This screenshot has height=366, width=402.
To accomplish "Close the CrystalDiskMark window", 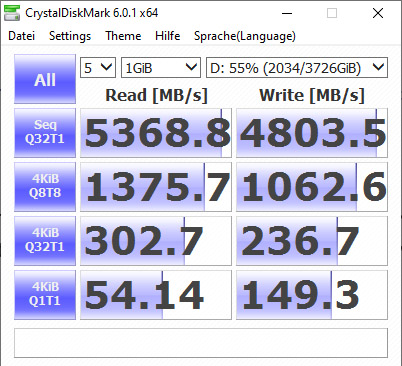I will pos(378,13).
